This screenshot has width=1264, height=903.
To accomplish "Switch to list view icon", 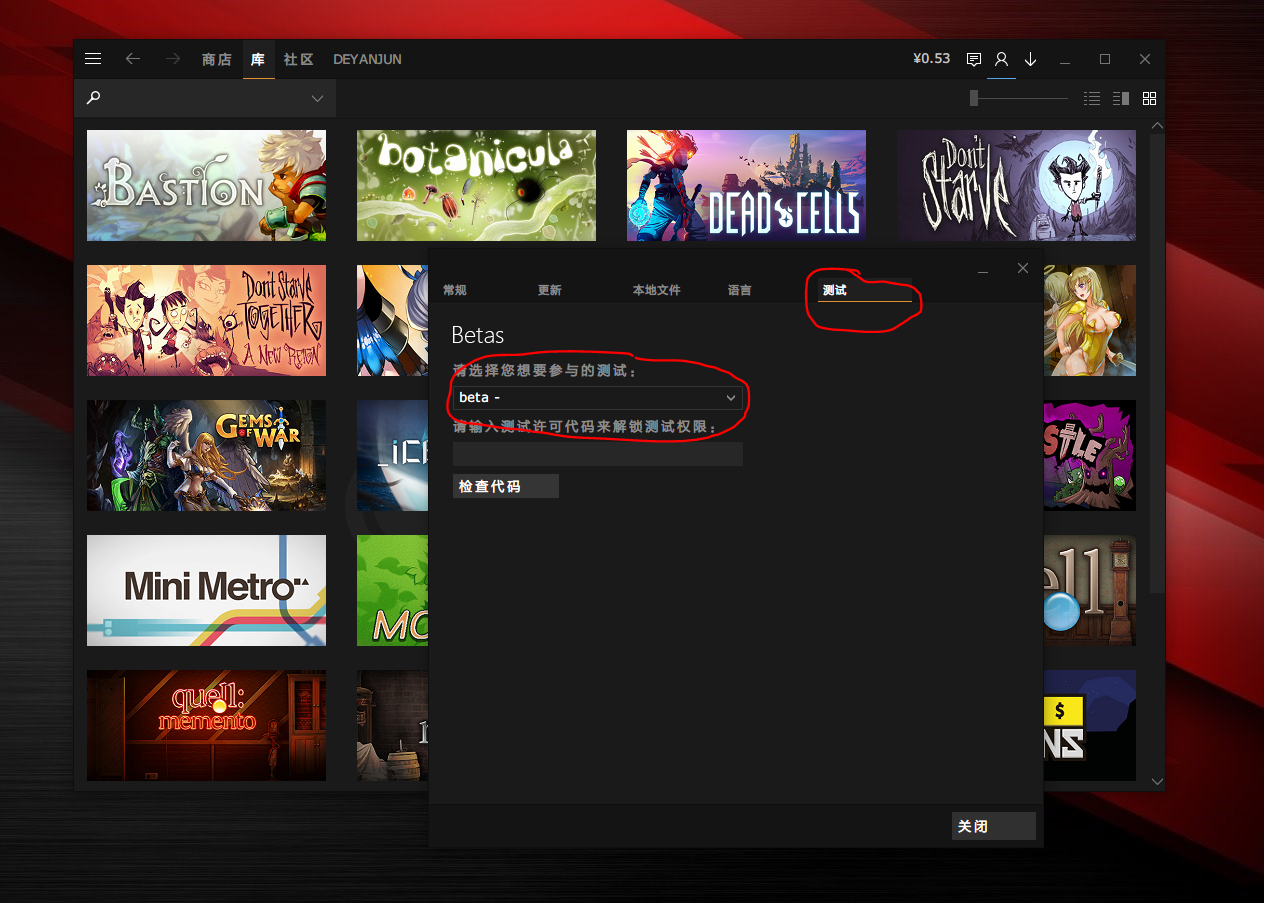I will [1092, 98].
